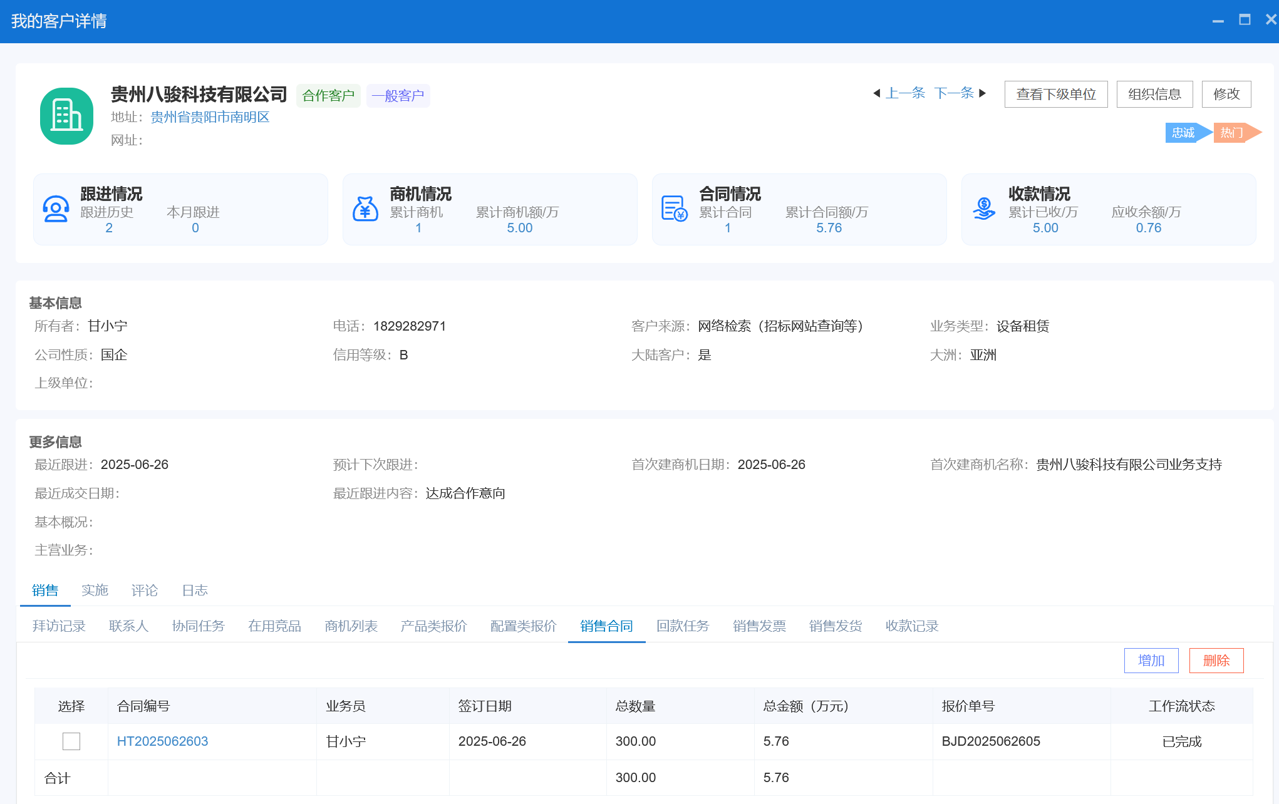Viewport: 1279px width, 804px height.
Task: Switch to the 收款记录 sub-tab
Action: point(911,625)
